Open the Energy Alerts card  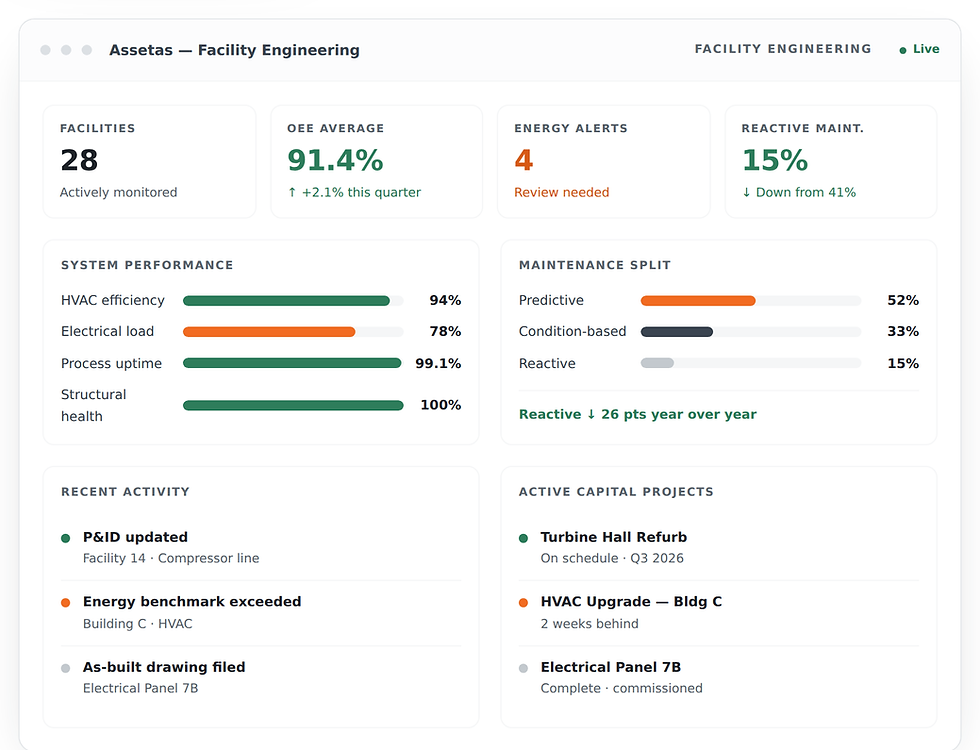[x=604, y=161]
